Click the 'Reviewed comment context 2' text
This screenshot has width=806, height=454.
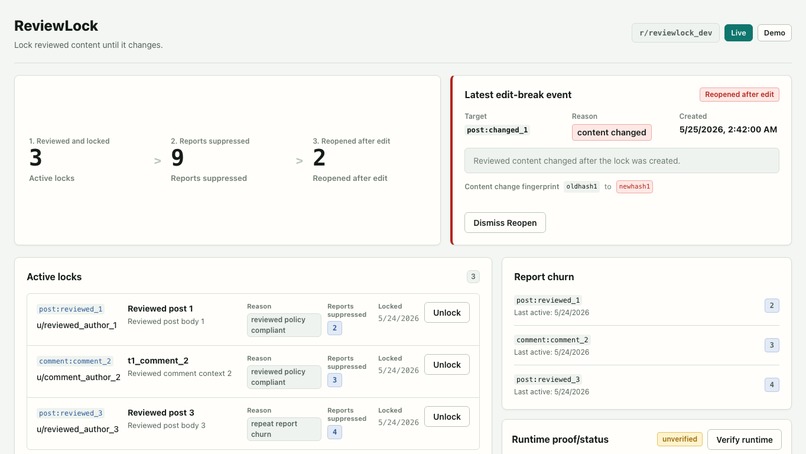coord(179,373)
